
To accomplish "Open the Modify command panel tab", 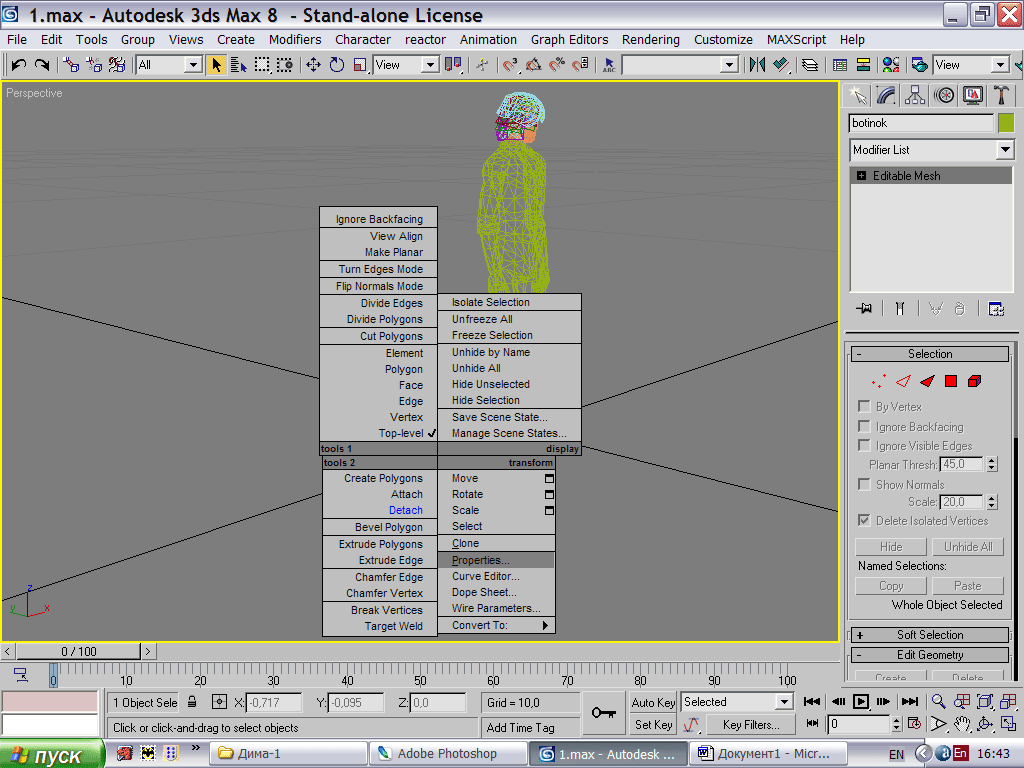I will [886, 95].
